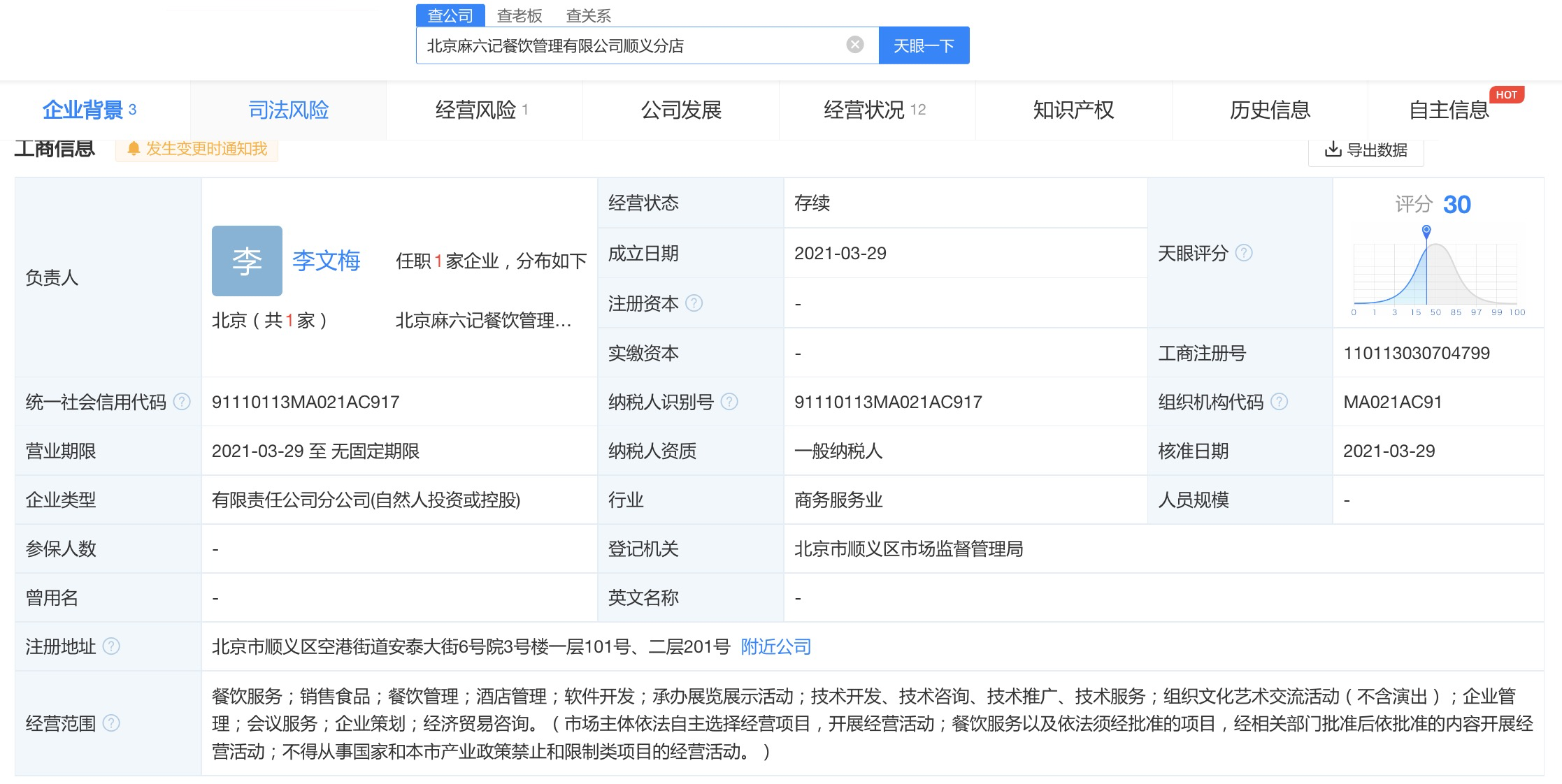Select the 知识产权 tab
Viewport: 1562px width, 784px height.
pos(1072,110)
